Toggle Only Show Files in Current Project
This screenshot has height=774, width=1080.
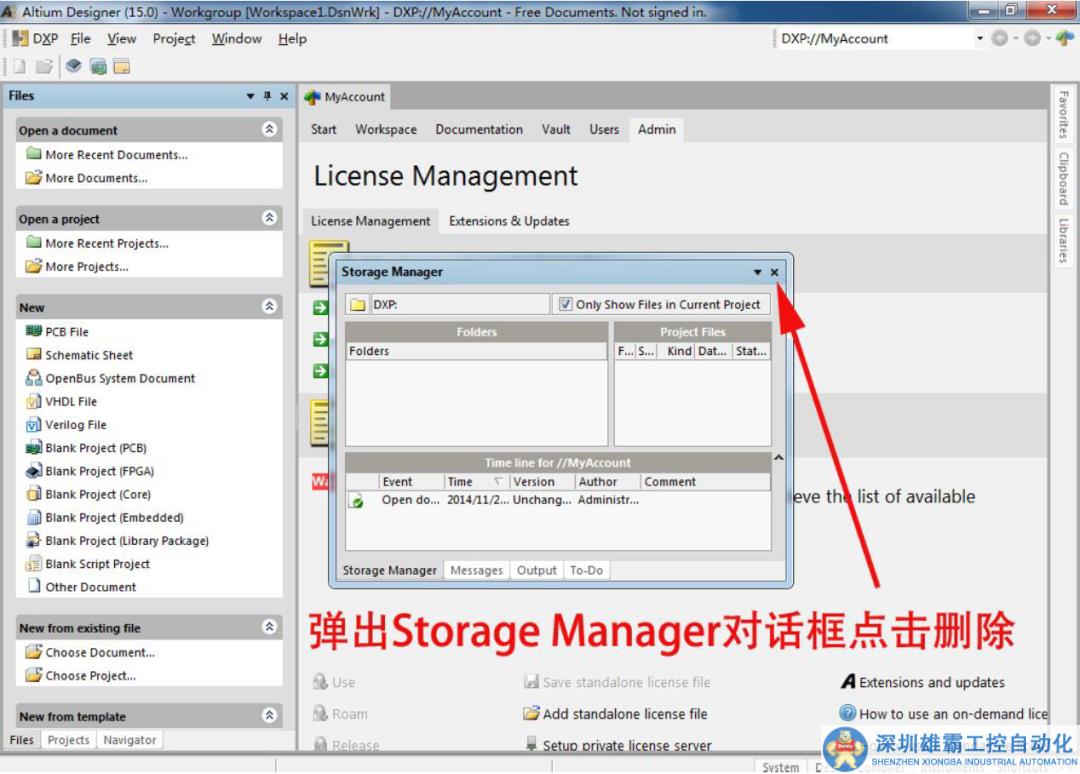tap(566, 305)
